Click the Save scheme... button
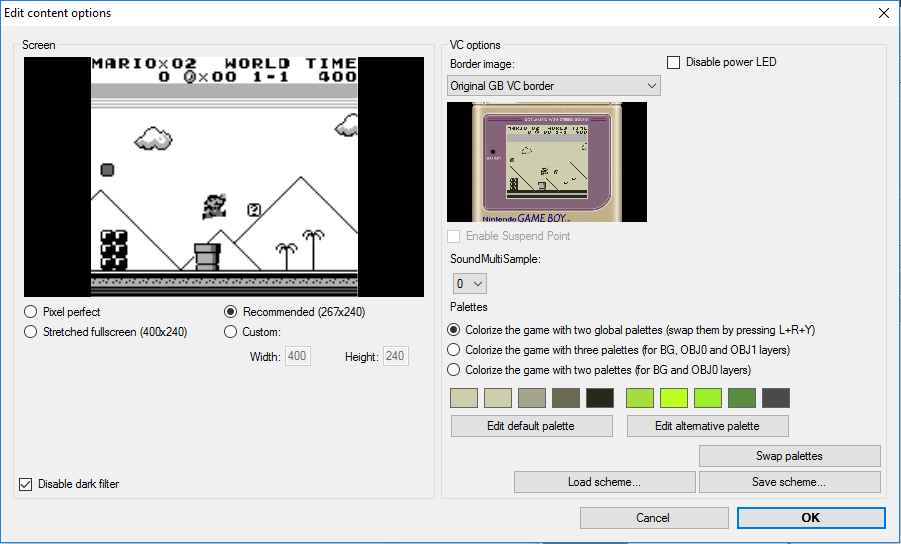This screenshot has width=901, height=544. [x=790, y=482]
